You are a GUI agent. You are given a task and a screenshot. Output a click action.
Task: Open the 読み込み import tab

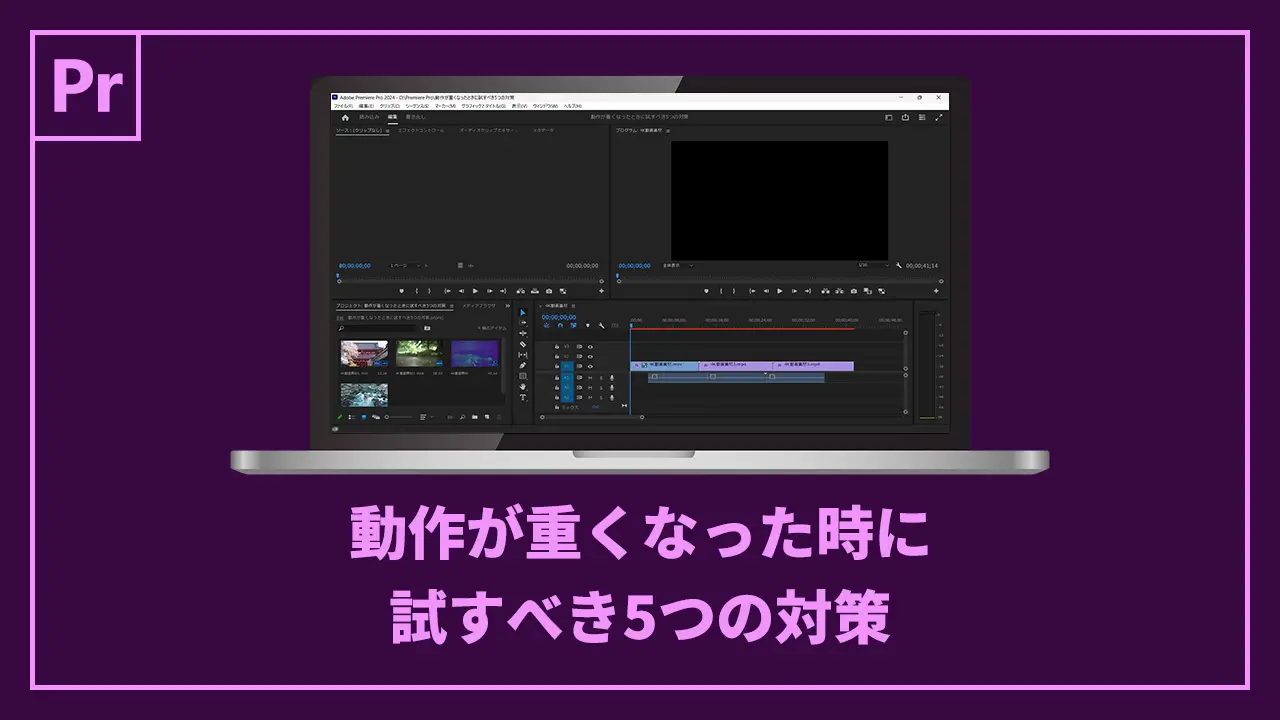tap(369, 117)
